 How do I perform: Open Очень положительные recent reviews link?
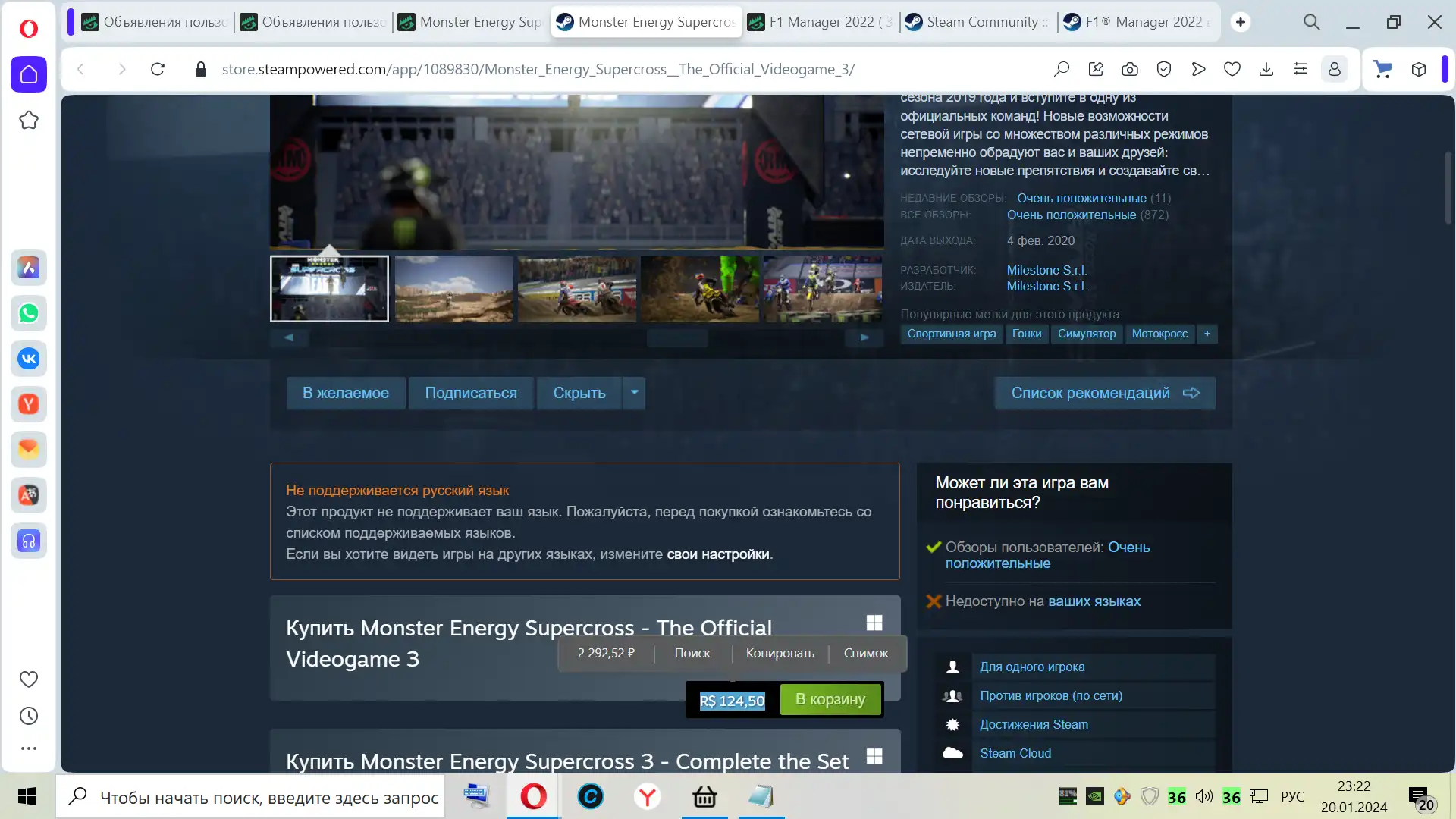pos(1081,198)
